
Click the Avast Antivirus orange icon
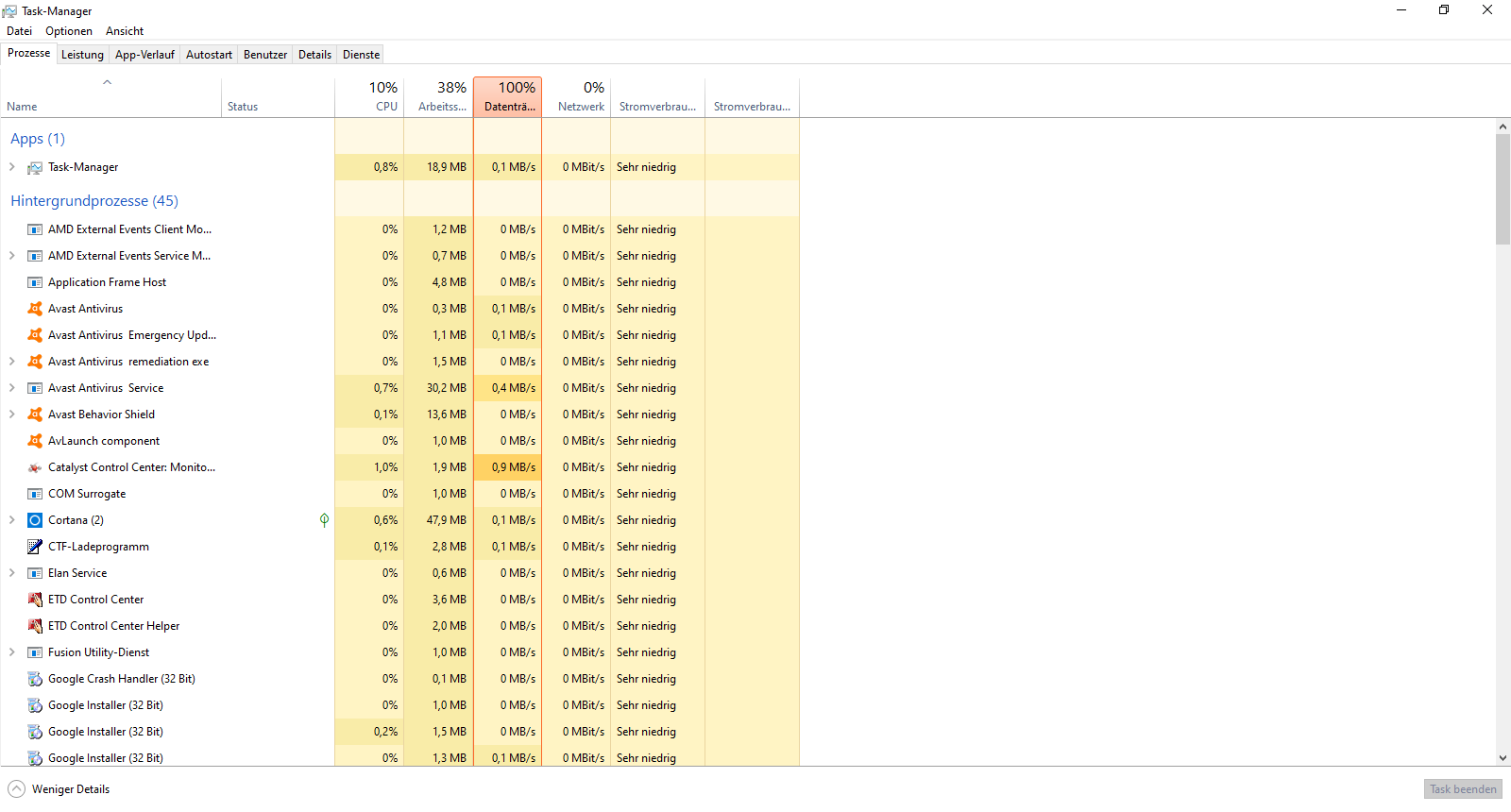[35, 309]
